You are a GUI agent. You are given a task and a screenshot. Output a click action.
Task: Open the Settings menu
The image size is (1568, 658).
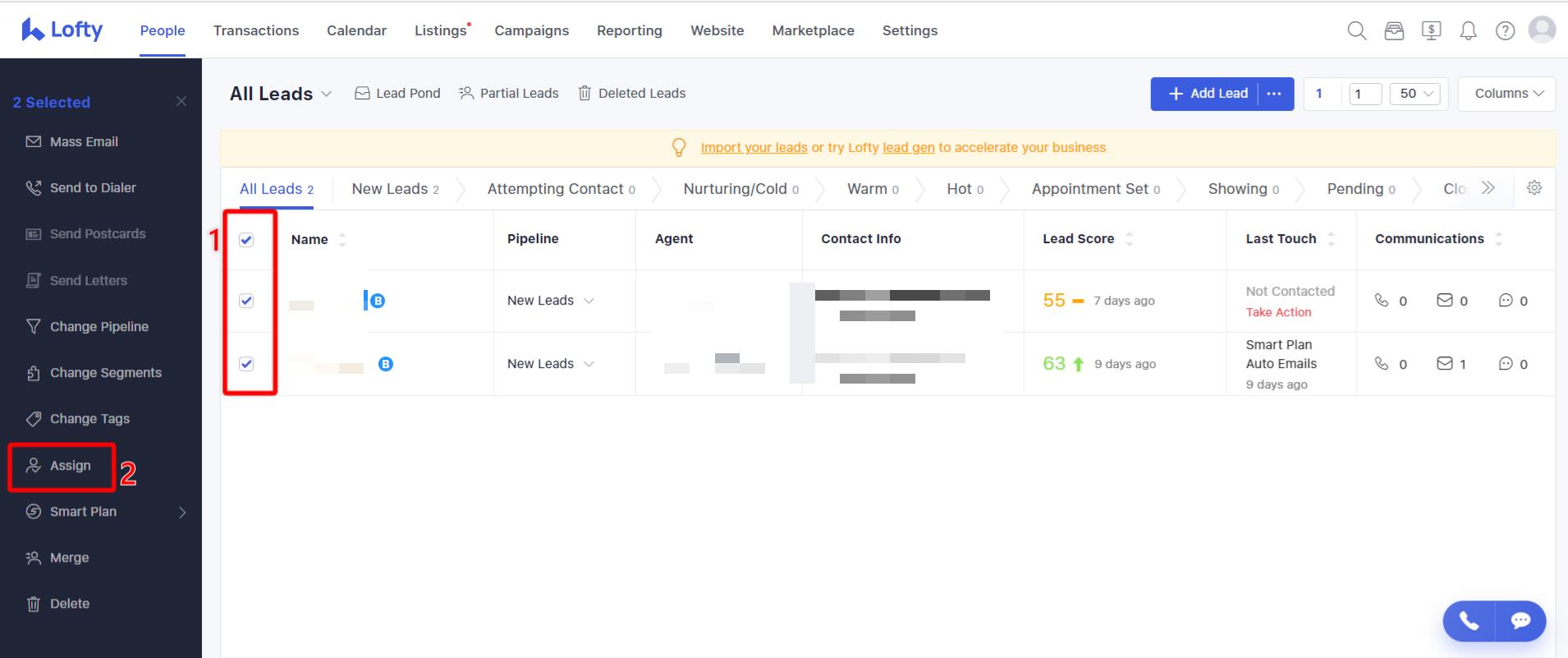coord(910,30)
